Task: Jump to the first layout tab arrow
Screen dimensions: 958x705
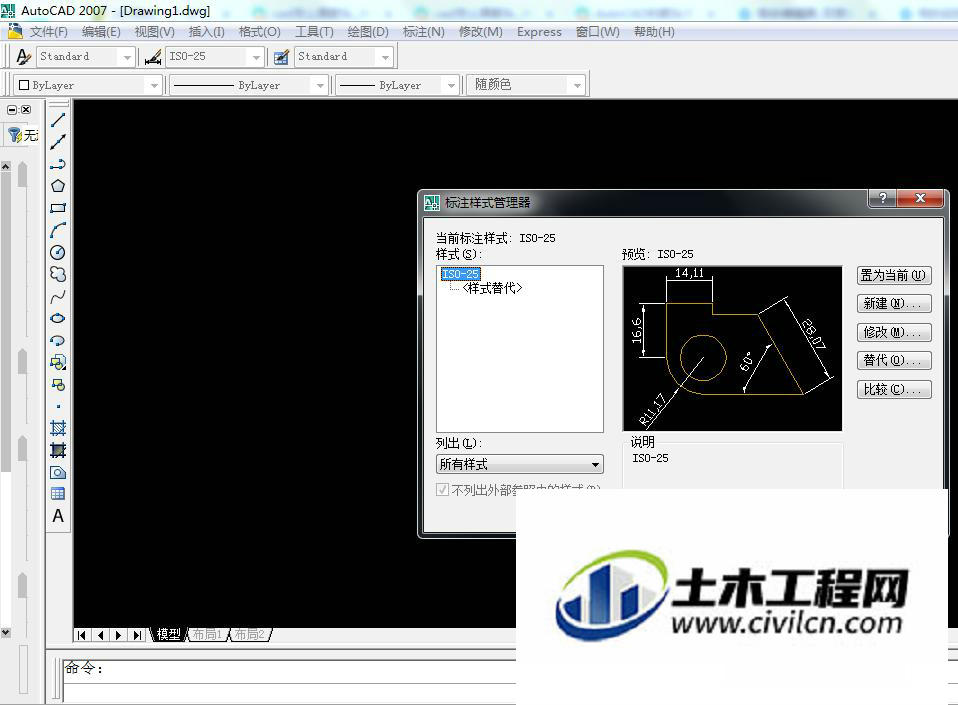Action: coord(82,635)
